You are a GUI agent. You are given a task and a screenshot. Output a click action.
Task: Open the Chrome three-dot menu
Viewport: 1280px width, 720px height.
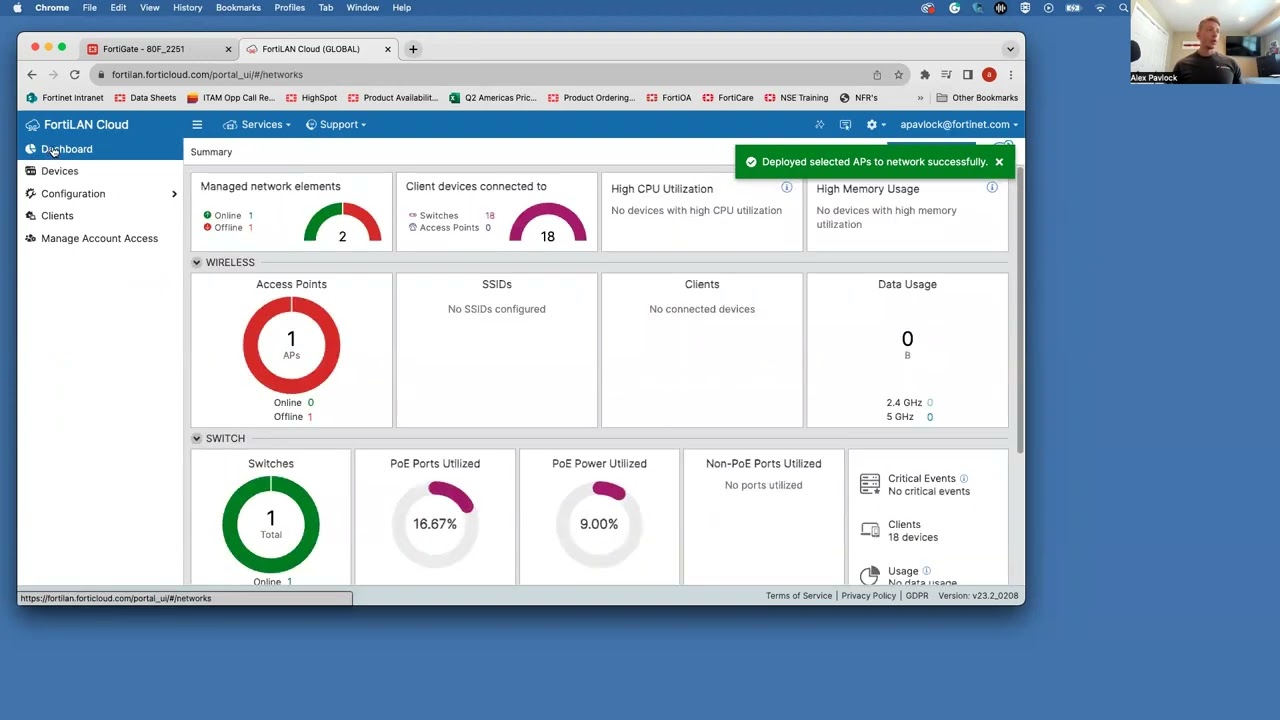click(x=1011, y=75)
